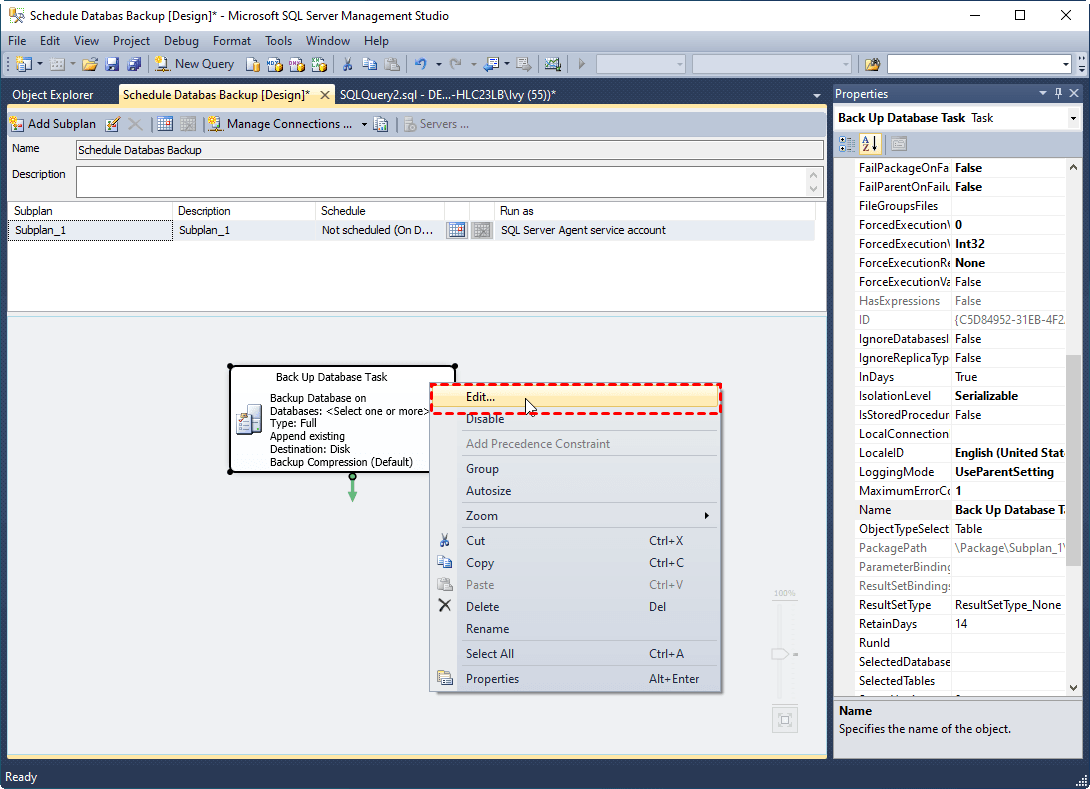This screenshot has height=789, width=1090.
Task: Click the New Query button
Action: tap(194, 64)
